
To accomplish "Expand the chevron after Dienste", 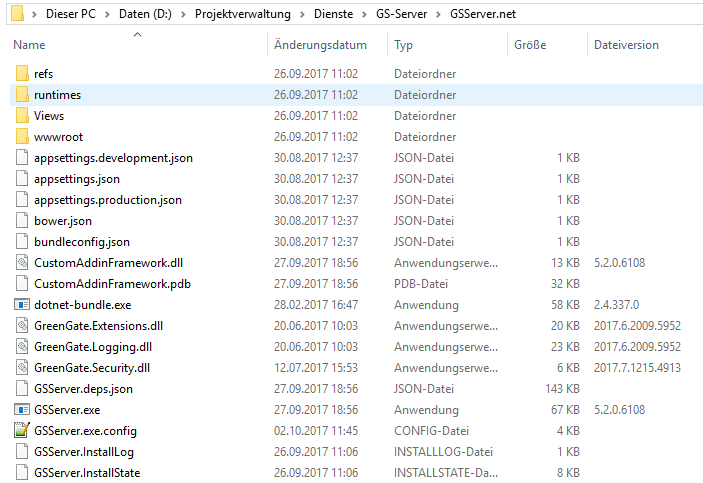I will 364,14.
